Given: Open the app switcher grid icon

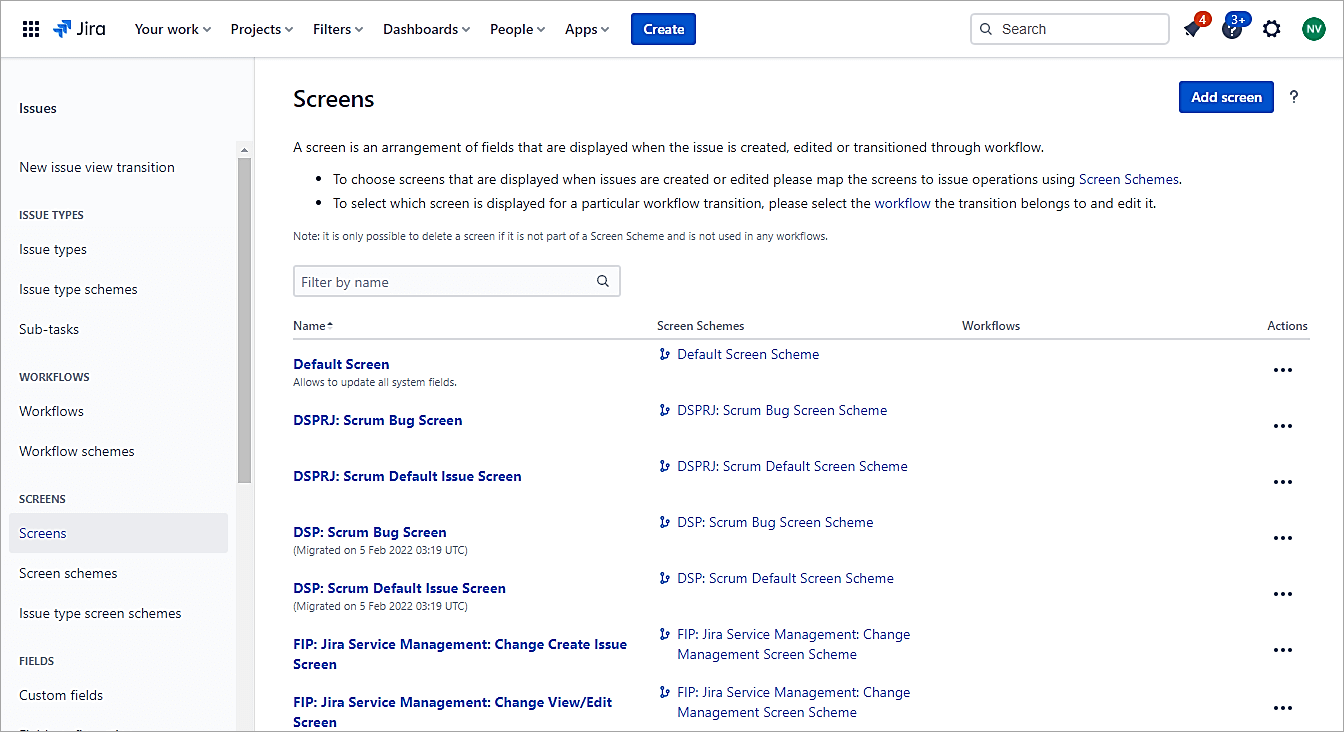Looking at the screenshot, I should coord(31,29).
